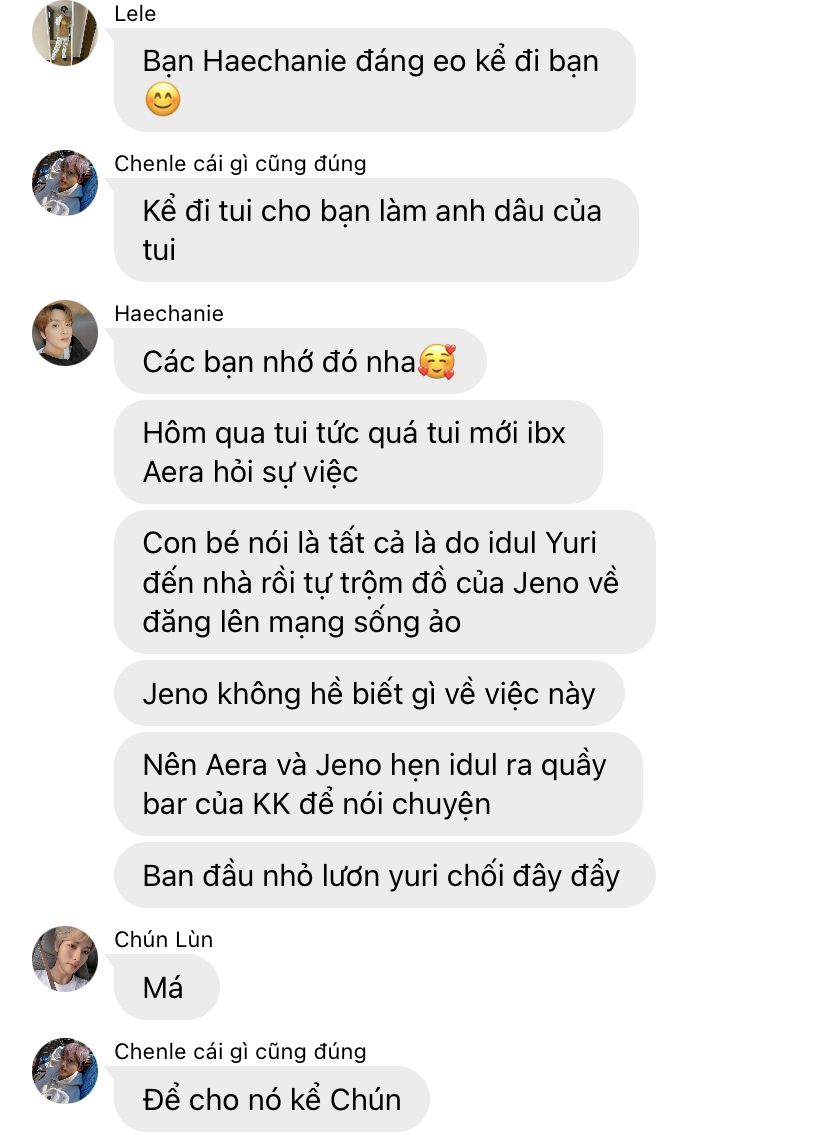
Task: Tap the hearts-face emoji after 'nhớ đó nha'
Action: tap(437, 361)
